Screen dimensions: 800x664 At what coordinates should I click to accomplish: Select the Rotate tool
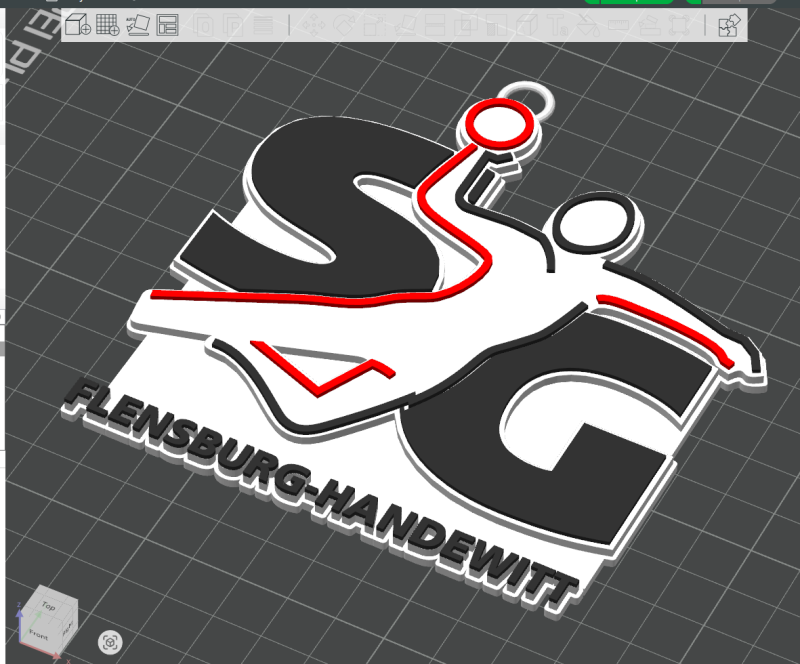click(x=343, y=25)
